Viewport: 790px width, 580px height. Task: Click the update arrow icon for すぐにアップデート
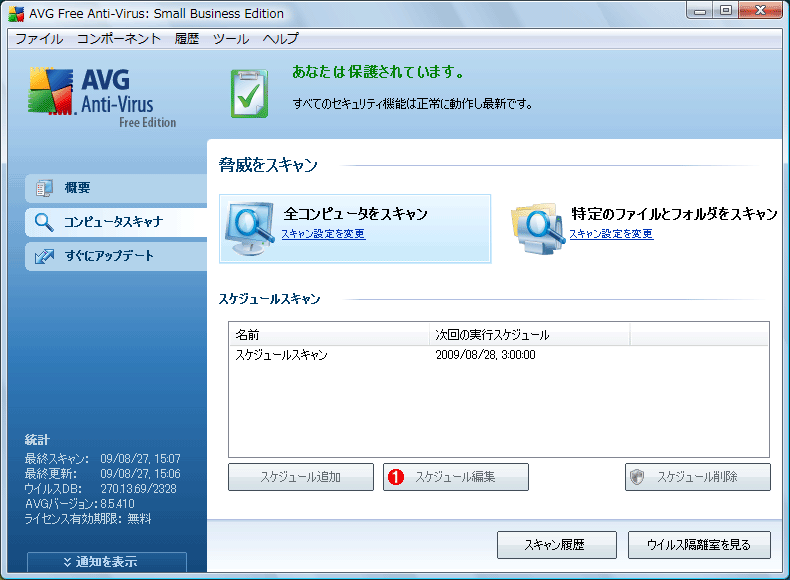point(44,256)
